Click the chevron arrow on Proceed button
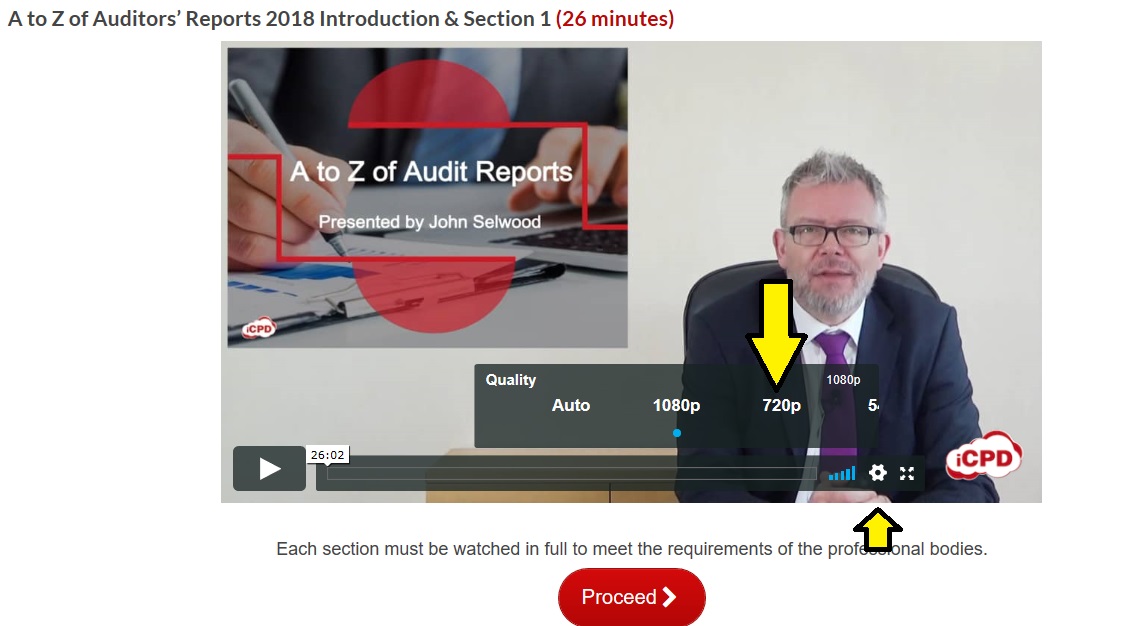 tap(669, 597)
